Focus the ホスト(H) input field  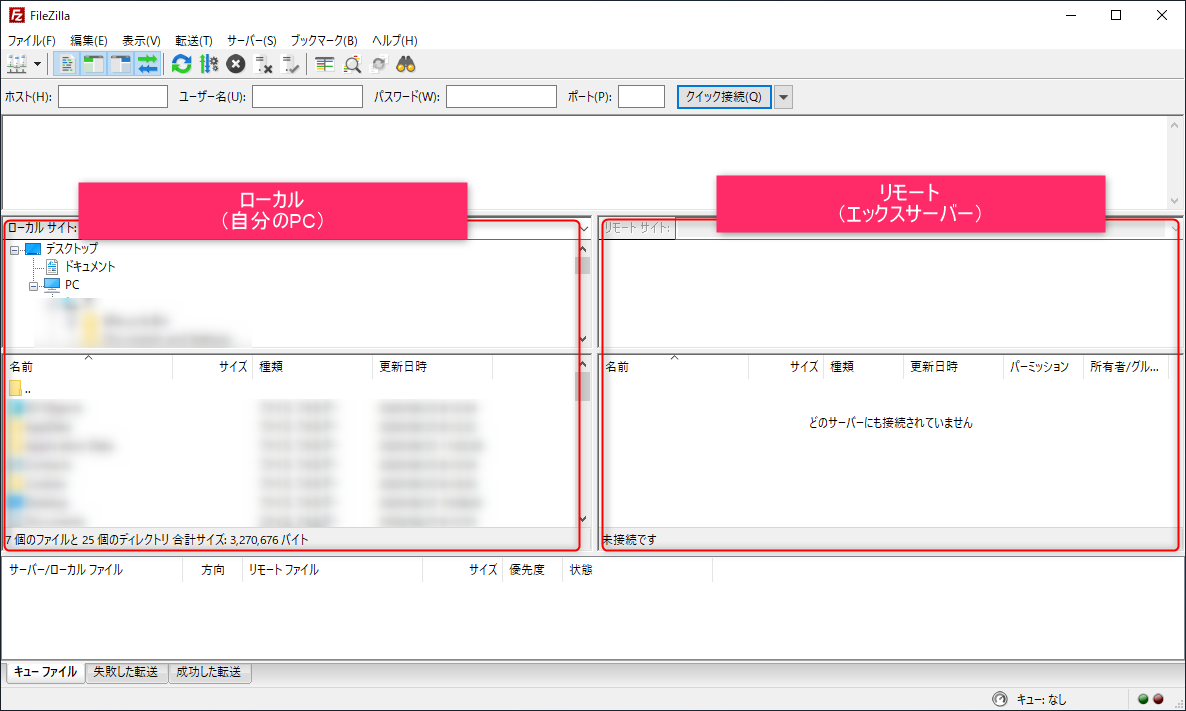click(113, 97)
